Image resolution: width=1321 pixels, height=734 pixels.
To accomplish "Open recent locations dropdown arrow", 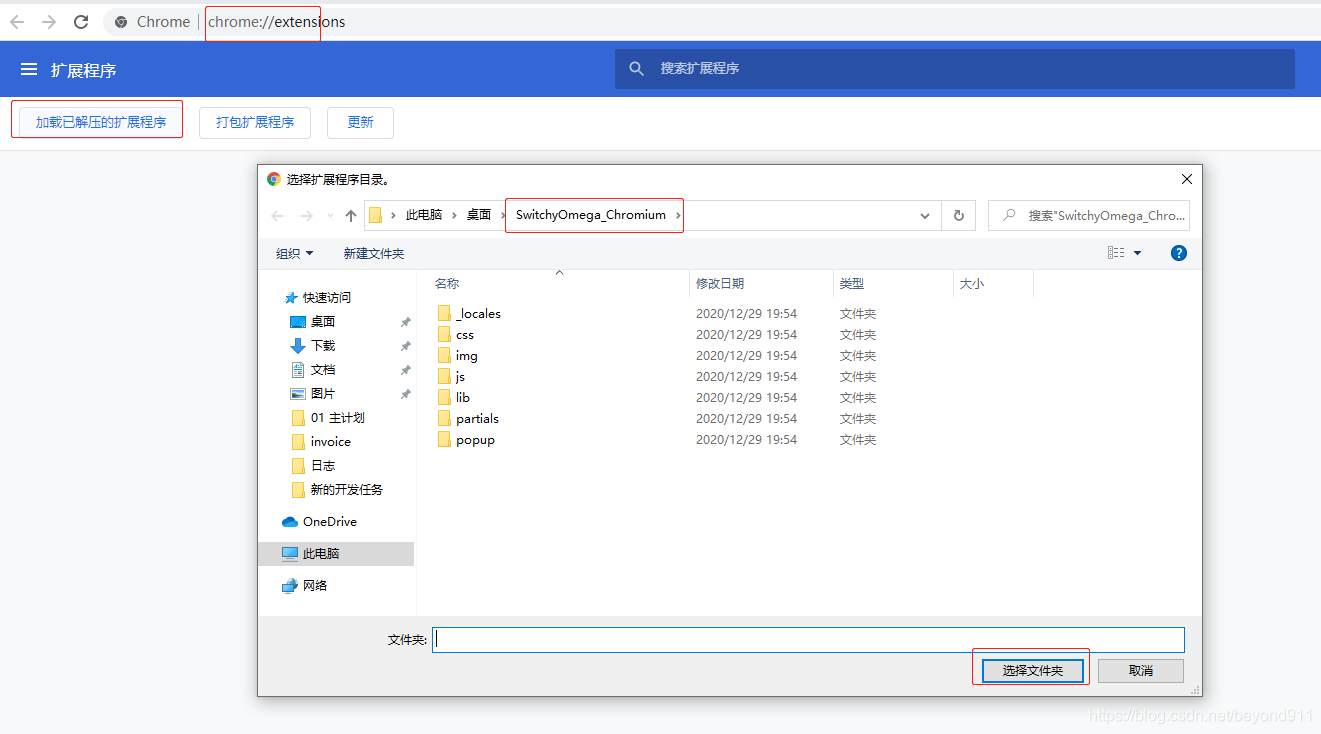I will click(x=329, y=216).
